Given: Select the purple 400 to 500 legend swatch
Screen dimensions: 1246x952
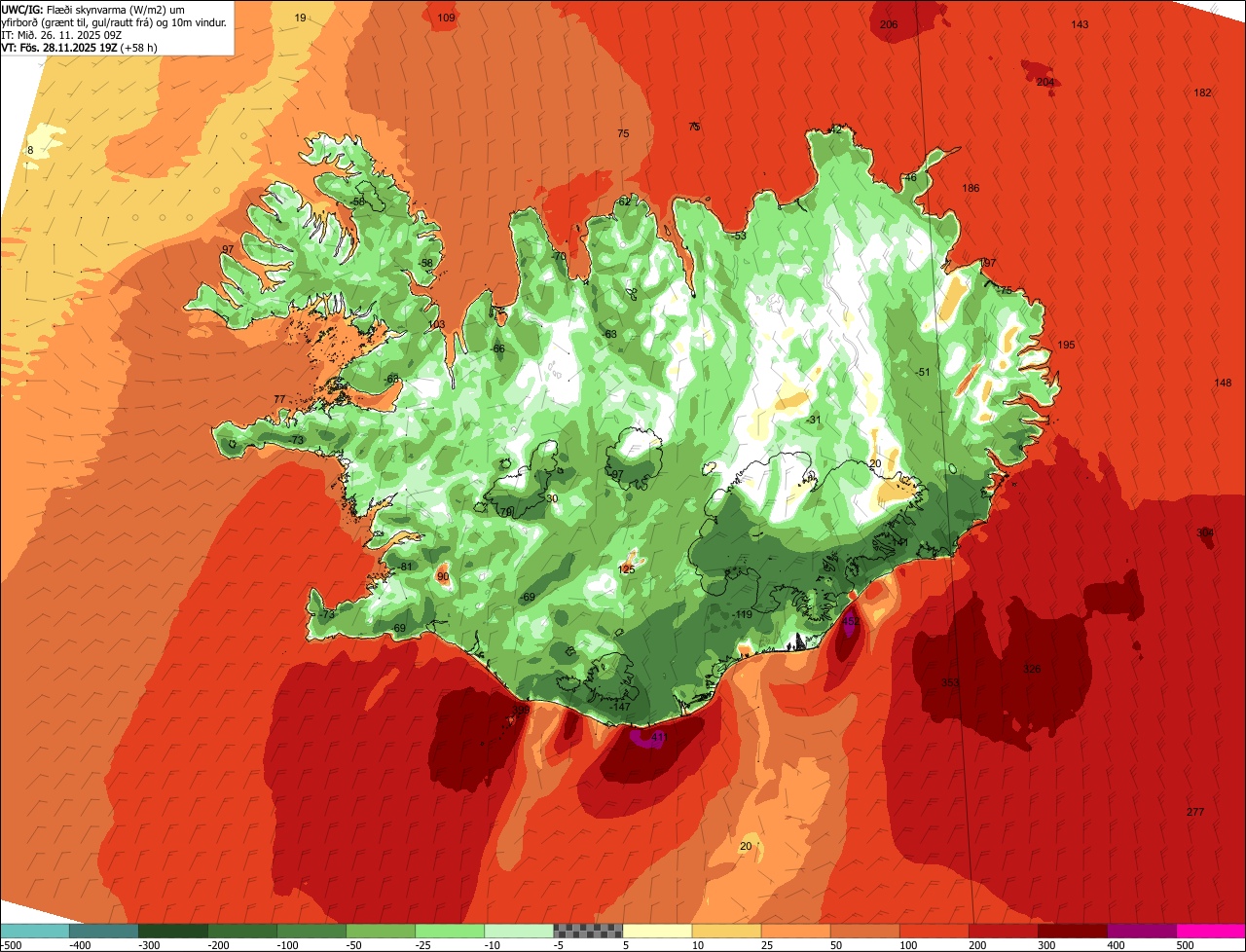Looking at the screenshot, I should tap(1141, 931).
